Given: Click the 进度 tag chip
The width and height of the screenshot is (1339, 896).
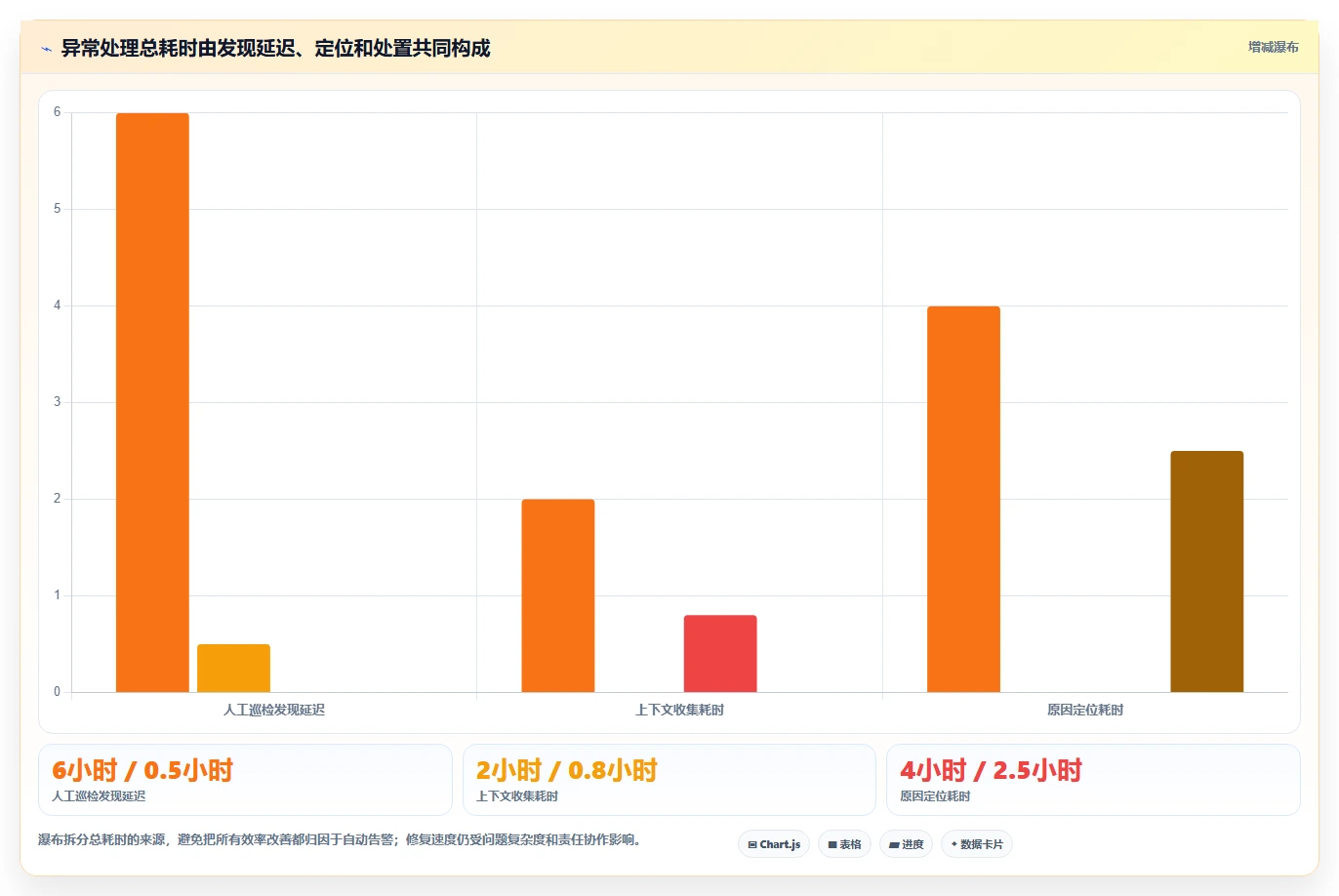Looking at the screenshot, I should [x=907, y=844].
